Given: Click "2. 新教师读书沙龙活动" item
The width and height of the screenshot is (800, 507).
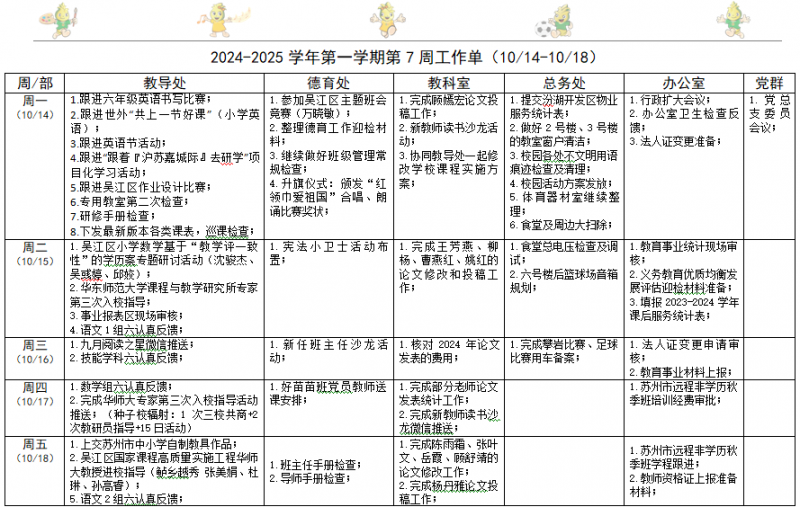Looking at the screenshot, I should (x=448, y=134).
